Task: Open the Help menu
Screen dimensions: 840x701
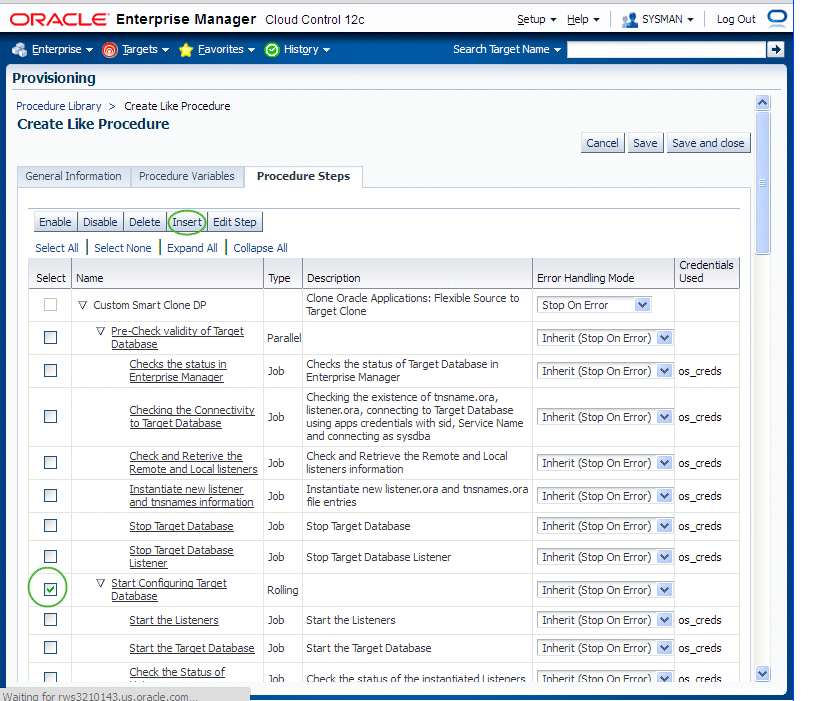Action: 583,19
